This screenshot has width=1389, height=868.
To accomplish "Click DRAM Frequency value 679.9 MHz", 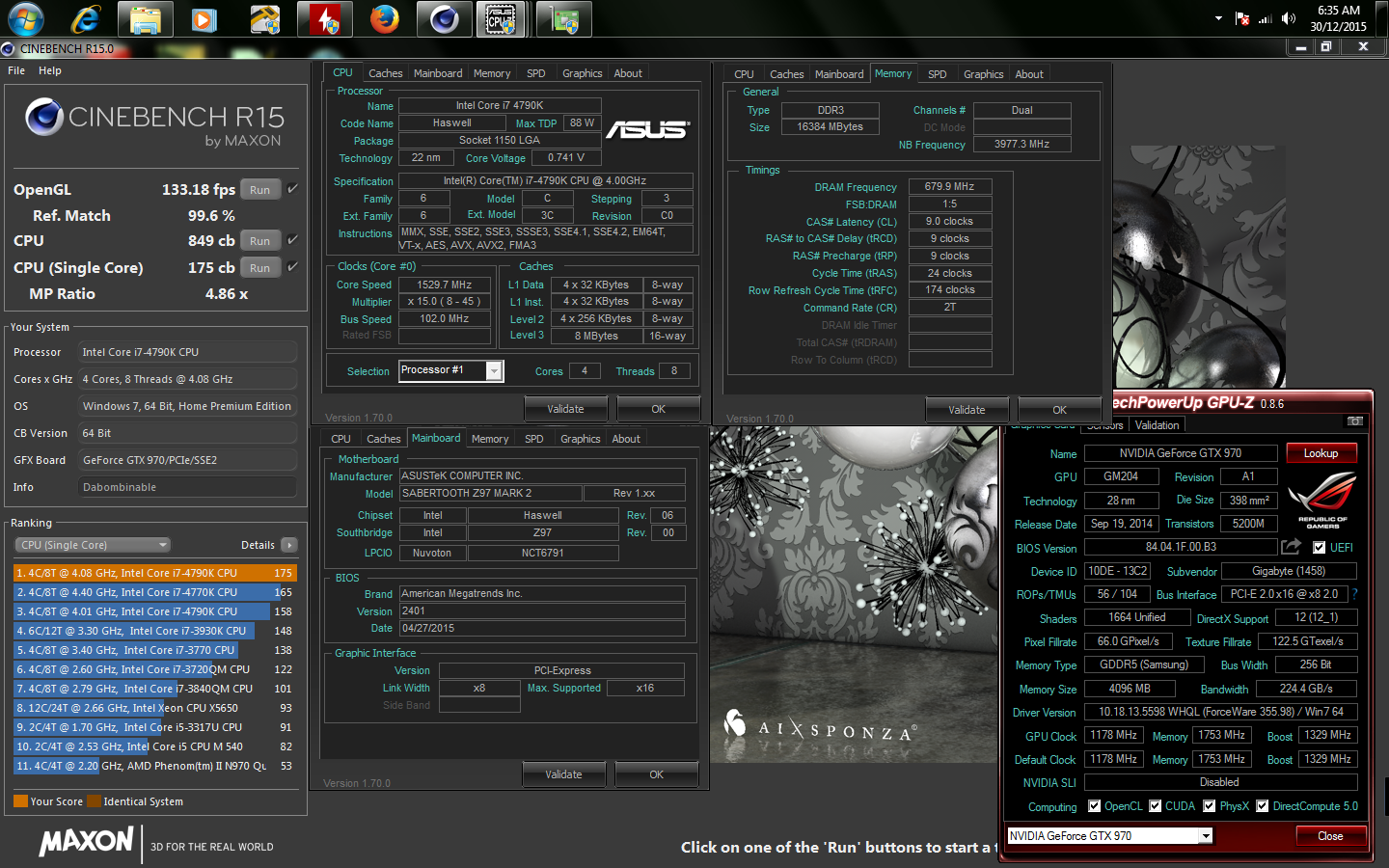I will [x=950, y=187].
